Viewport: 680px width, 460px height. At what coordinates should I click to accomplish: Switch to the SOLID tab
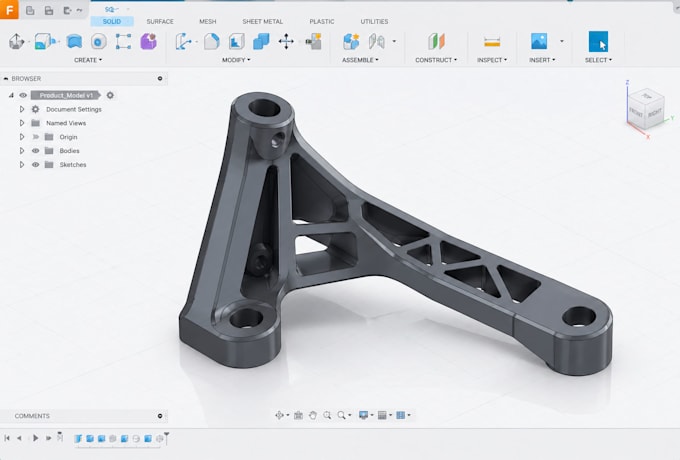[112, 21]
